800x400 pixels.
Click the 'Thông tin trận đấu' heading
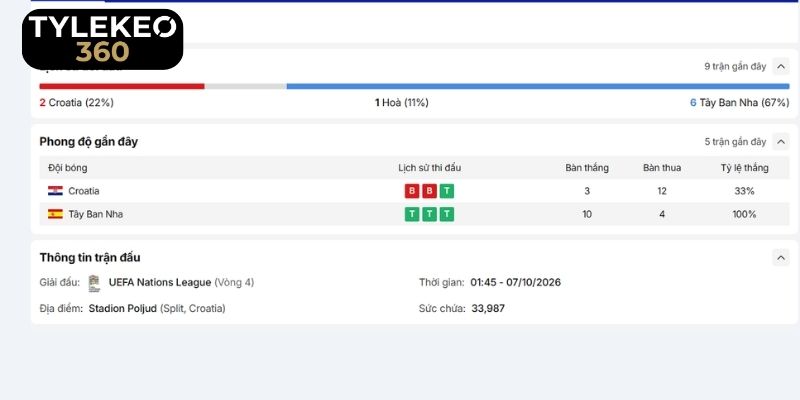click(x=90, y=258)
